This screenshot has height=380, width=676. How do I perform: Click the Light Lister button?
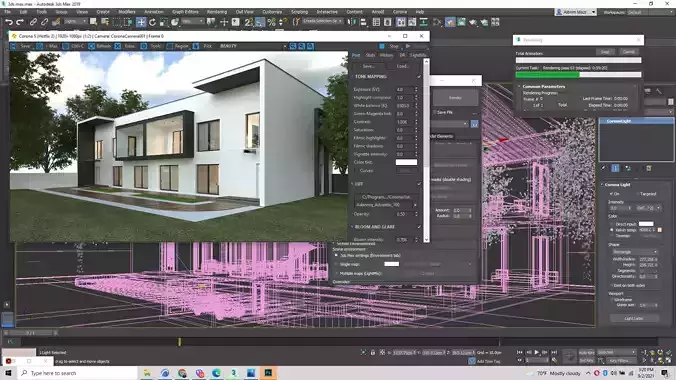[x=634, y=318]
